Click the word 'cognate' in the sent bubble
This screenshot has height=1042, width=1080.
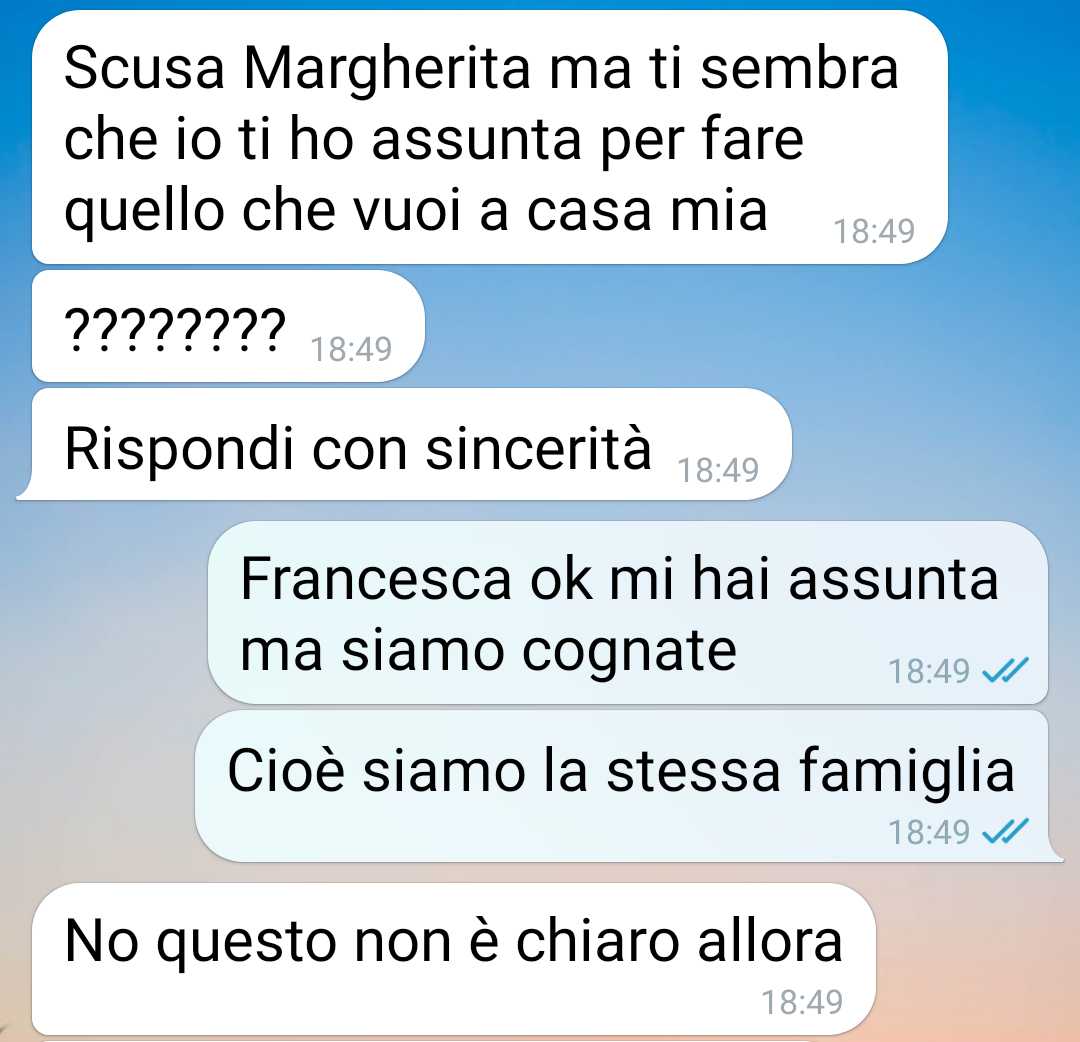[x=630, y=652]
